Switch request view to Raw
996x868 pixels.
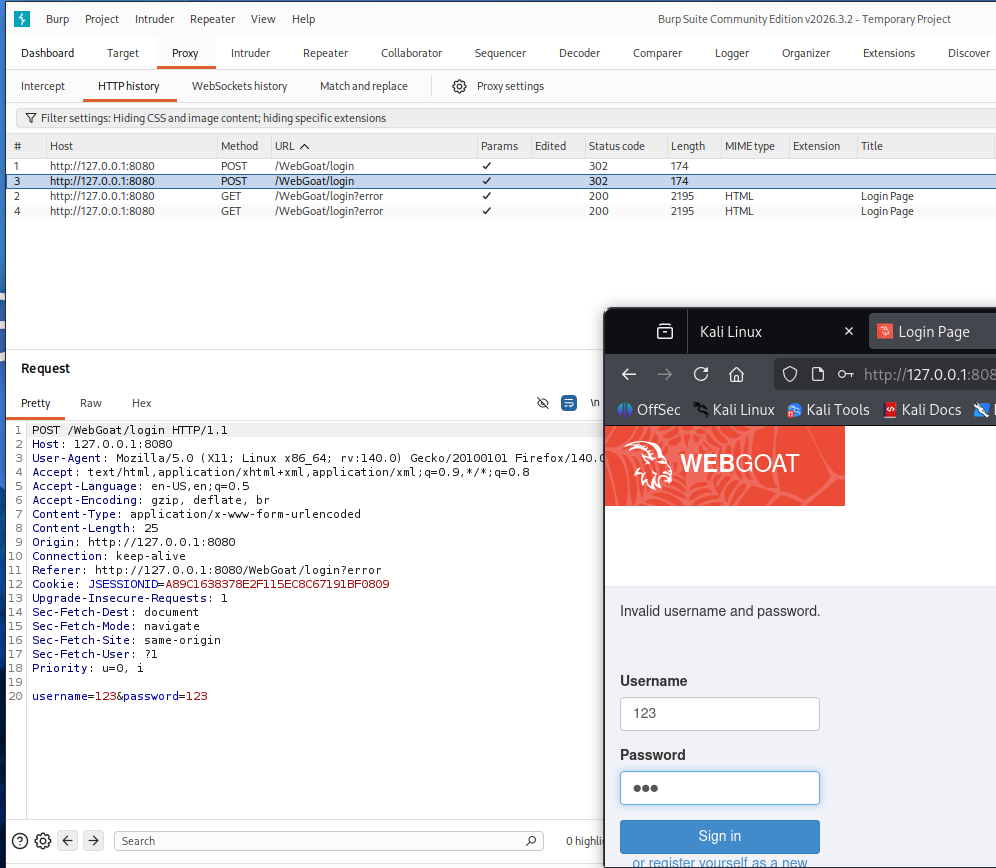91,403
